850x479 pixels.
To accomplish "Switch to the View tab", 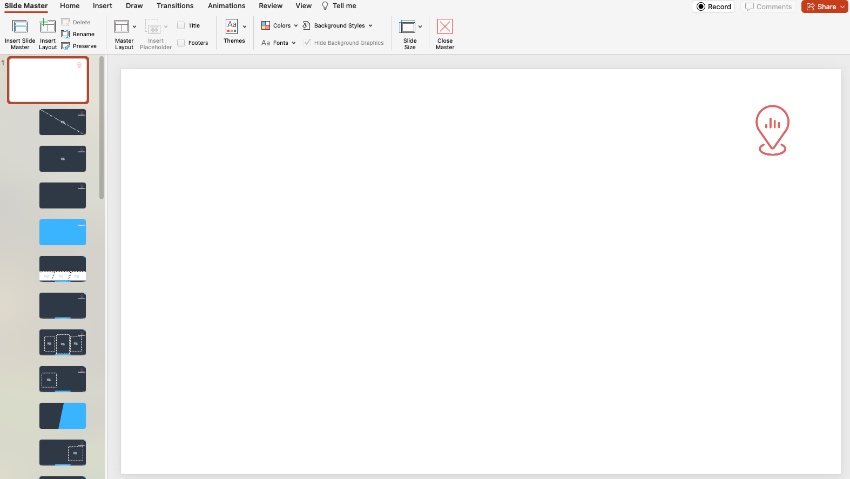I will click(304, 5).
